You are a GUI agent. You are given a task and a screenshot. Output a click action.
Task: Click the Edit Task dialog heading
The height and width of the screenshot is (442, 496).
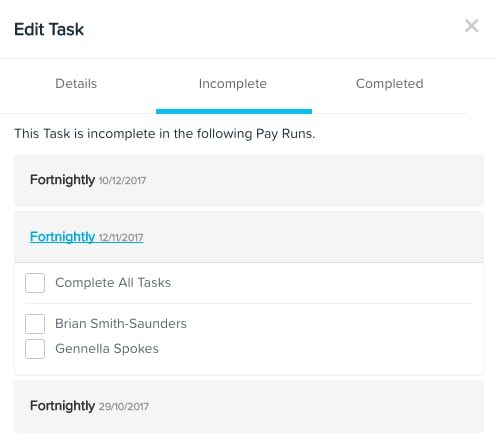[49, 29]
